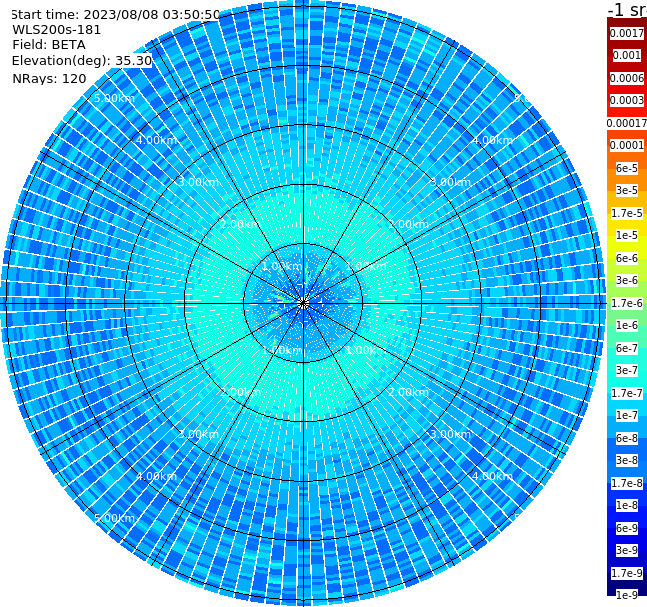This screenshot has width=647, height=607.
Task: Pick the 3e-9 dark blue colorbar level
Action: 627,550
